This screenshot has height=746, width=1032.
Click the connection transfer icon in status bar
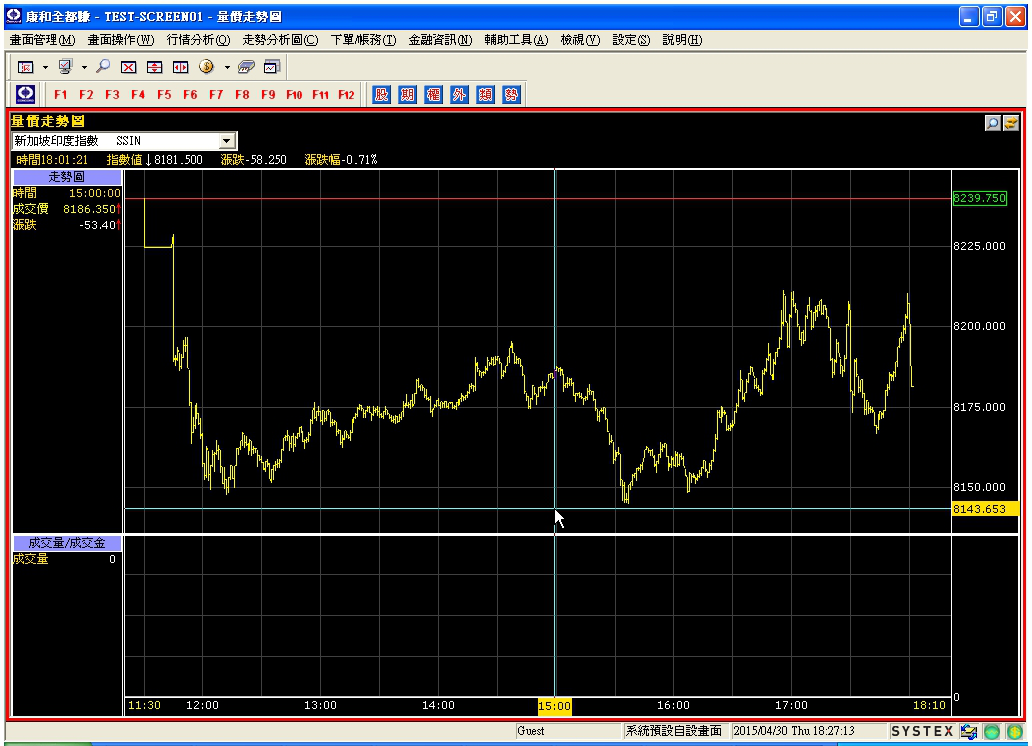pos(969,732)
